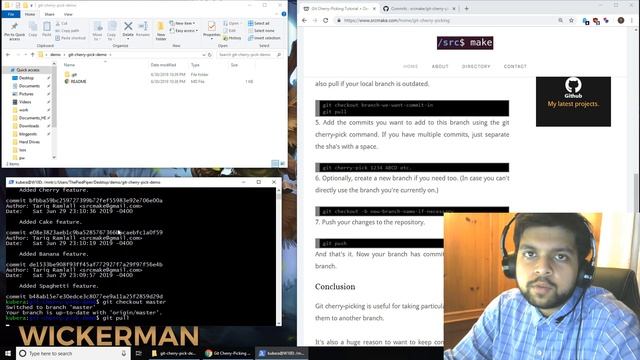This screenshot has width=640, height=360.
Task: Pin to Quick access in Explorer ribbon
Action: (x=14, y=31)
